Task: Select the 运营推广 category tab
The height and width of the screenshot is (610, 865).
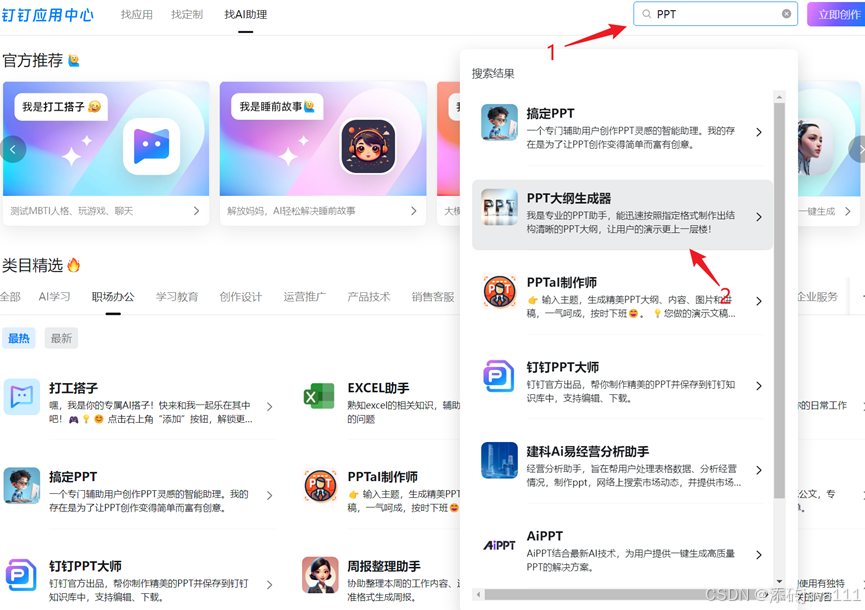Action: point(305,297)
